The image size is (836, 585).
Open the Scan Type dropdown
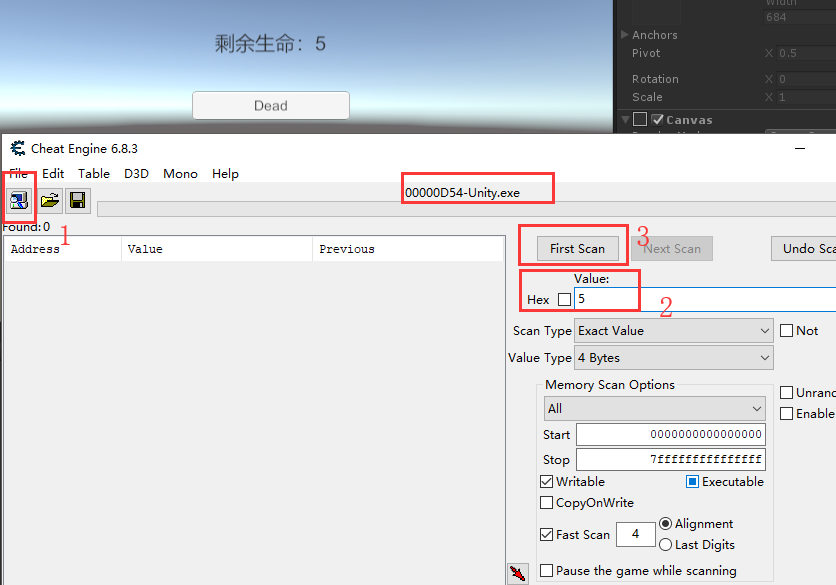673,330
